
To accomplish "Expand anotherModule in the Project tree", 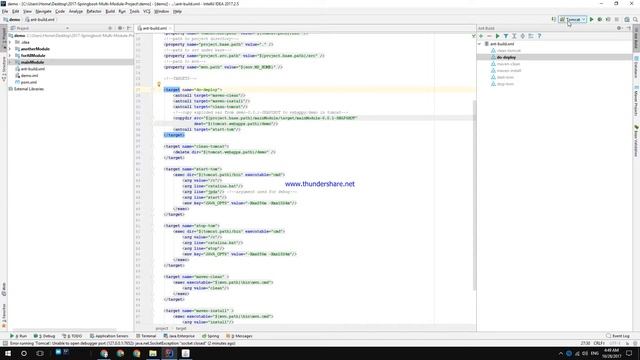I will (10, 49).
